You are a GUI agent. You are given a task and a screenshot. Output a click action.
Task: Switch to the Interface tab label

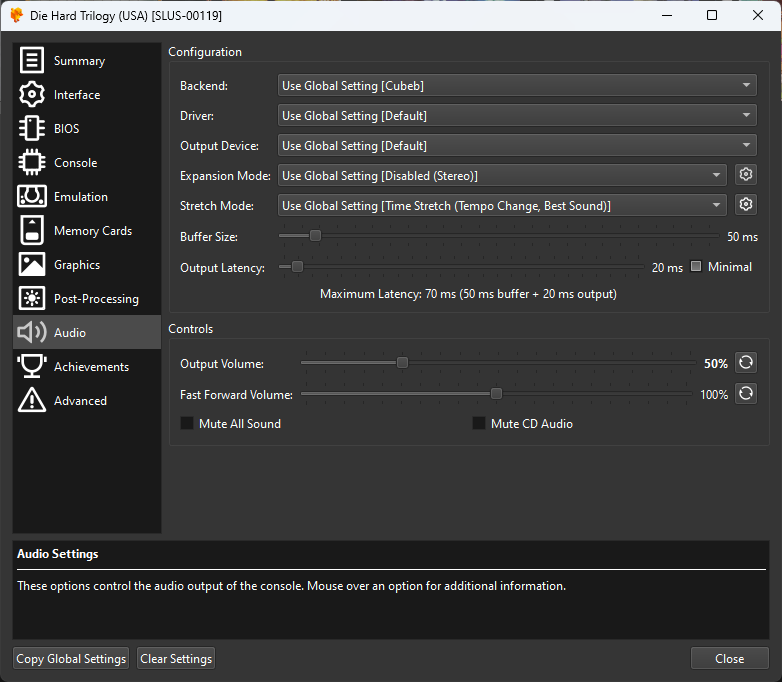point(77,95)
